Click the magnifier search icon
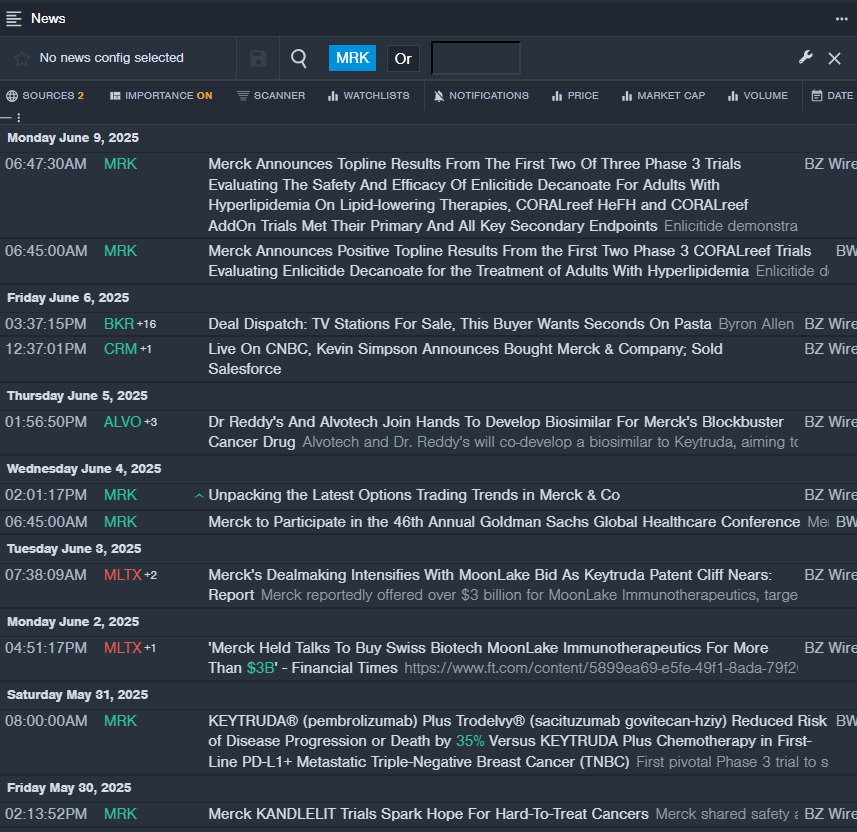The height and width of the screenshot is (832, 857). point(299,58)
